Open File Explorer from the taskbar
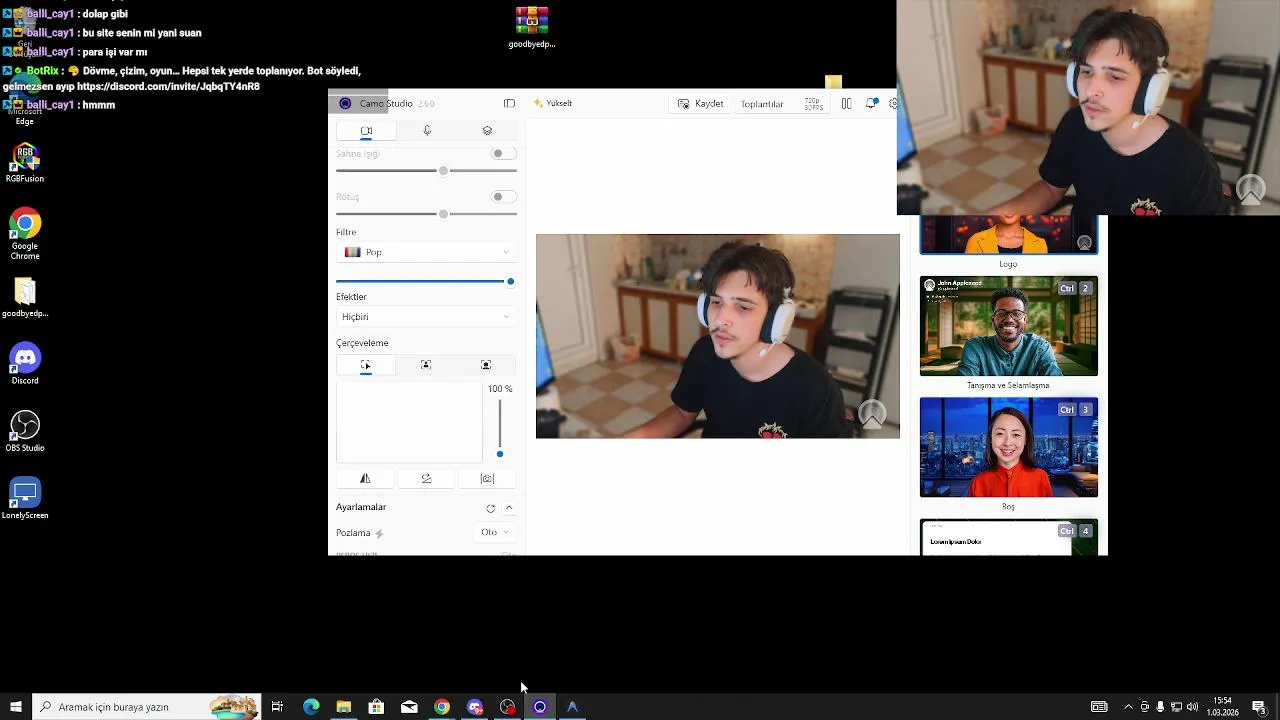Viewport: 1280px width, 720px height. coord(344,707)
